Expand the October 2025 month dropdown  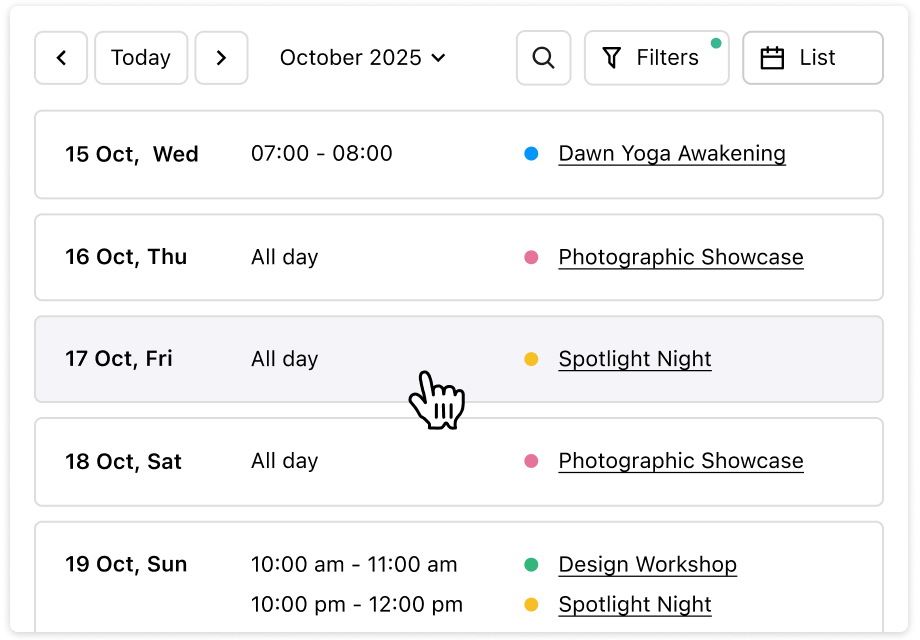pyautogui.click(x=363, y=58)
